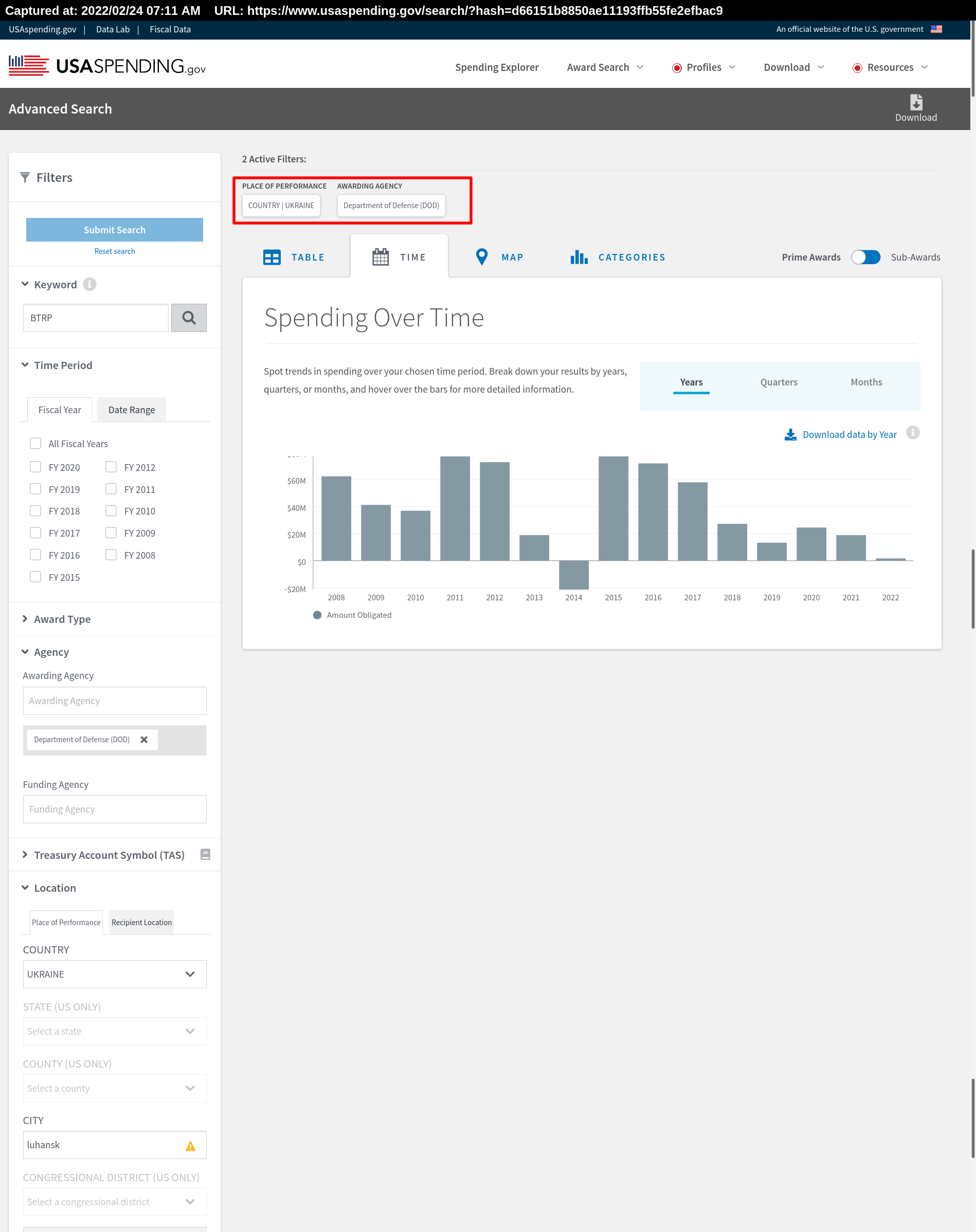Click the warning icon in the City field
This screenshot has width=976, height=1232.
coord(190,1146)
